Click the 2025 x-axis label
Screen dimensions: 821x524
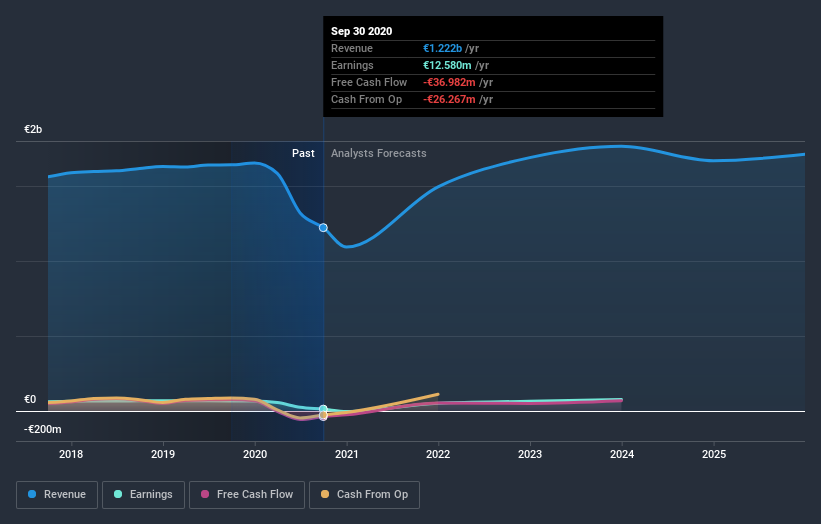tap(714, 454)
